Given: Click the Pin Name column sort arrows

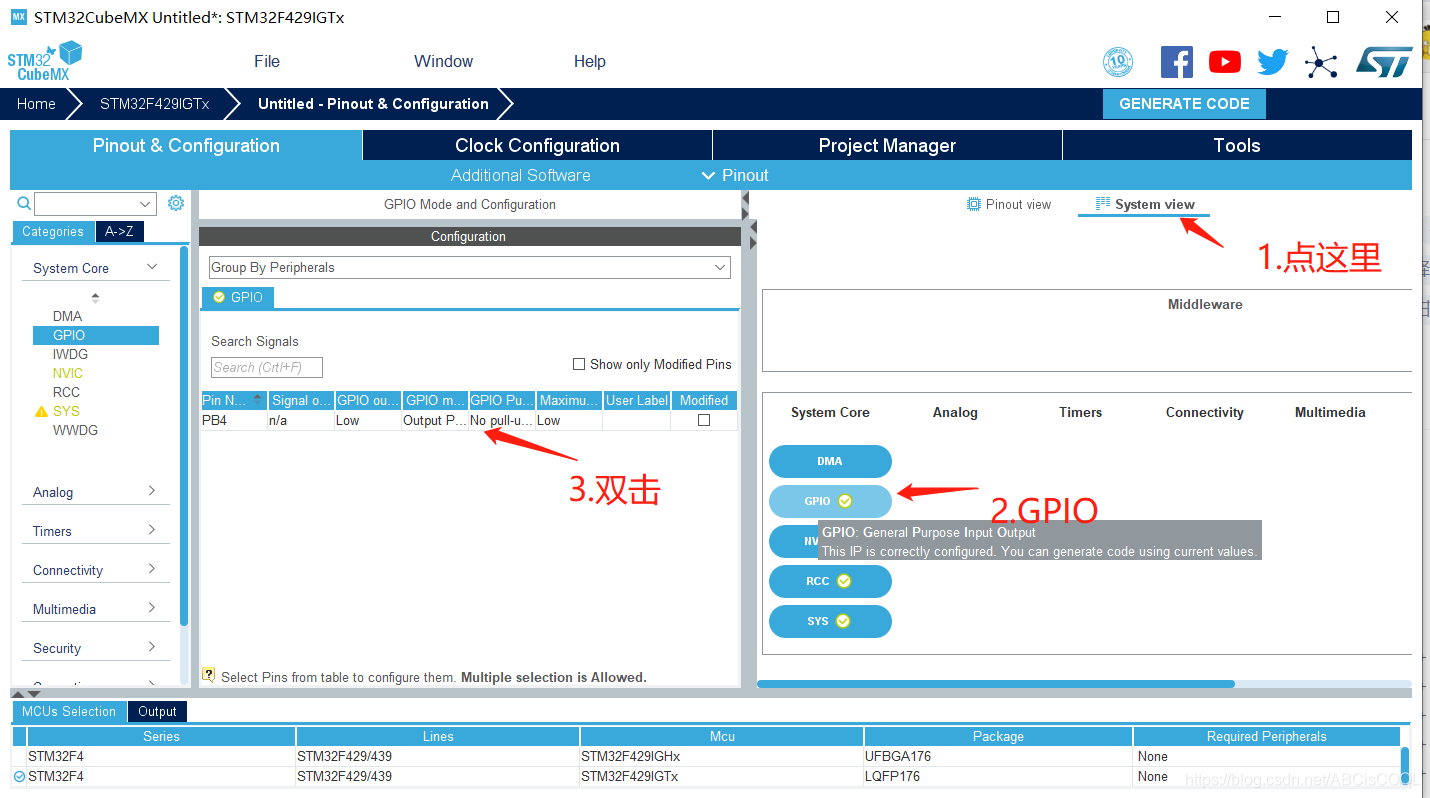Looking at the screenshot, I should coord(259,400).
